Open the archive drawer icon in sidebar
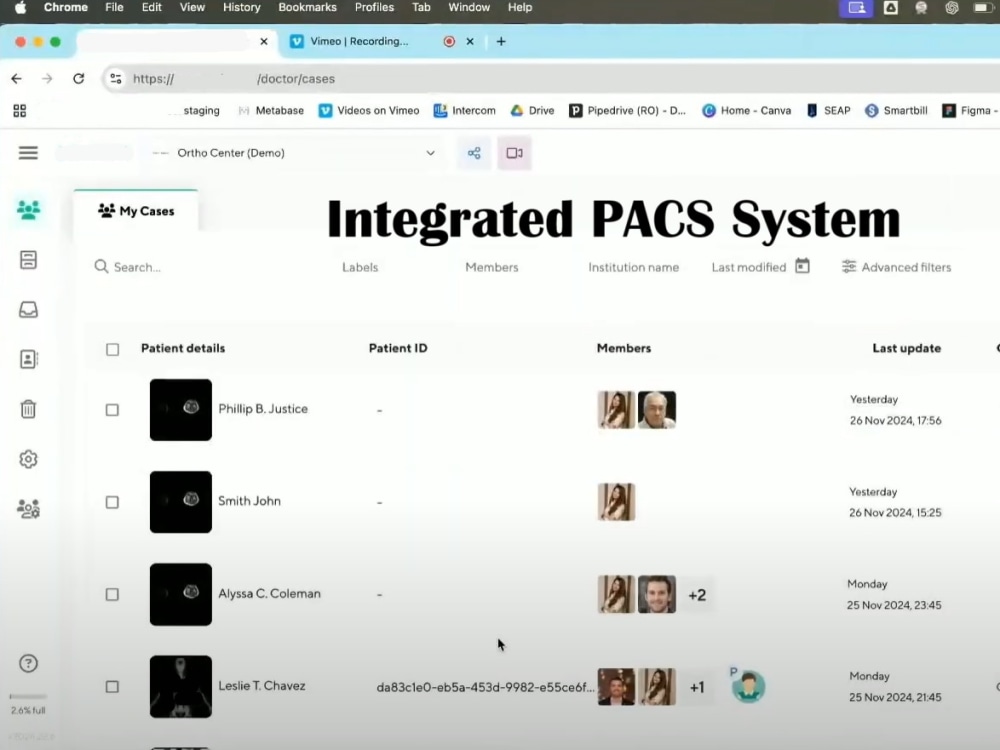1000x750 pixels. point(28,260)
